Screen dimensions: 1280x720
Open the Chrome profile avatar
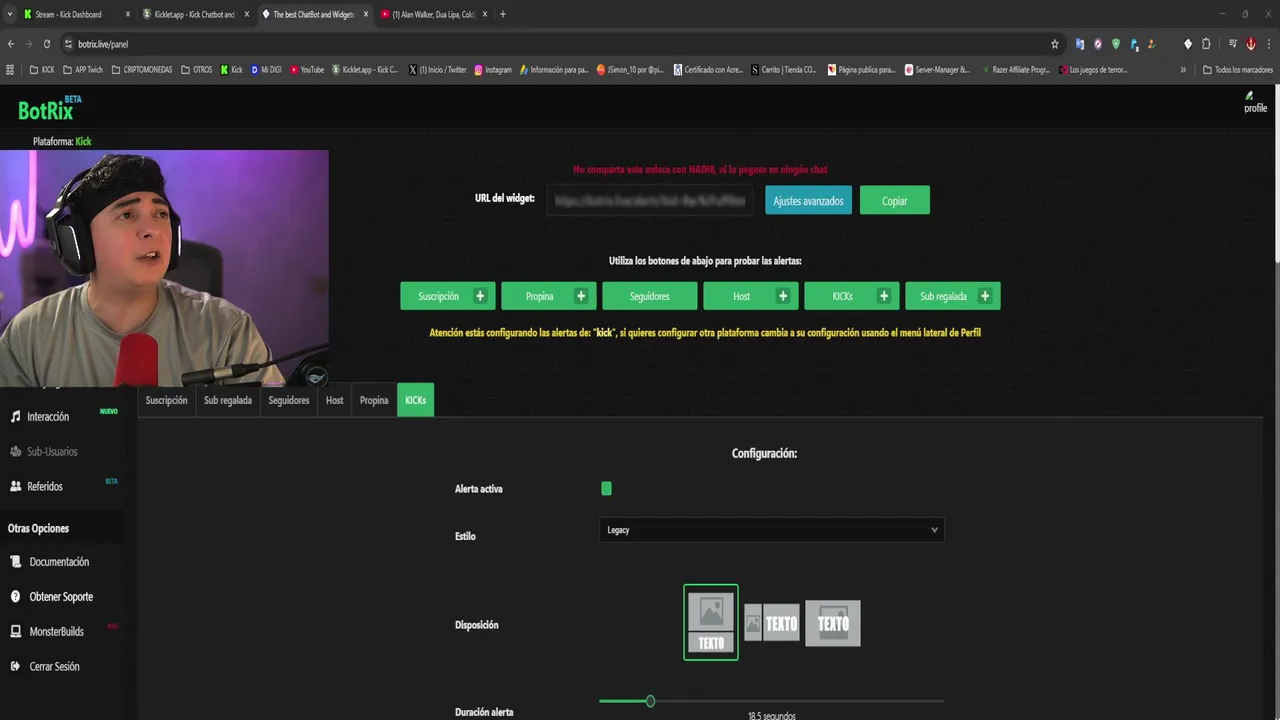[1251, 44]
